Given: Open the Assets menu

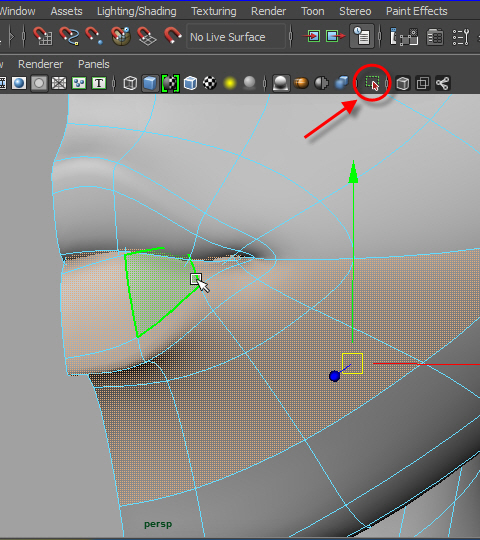Looking at the screenshot, I should (66, 11).
